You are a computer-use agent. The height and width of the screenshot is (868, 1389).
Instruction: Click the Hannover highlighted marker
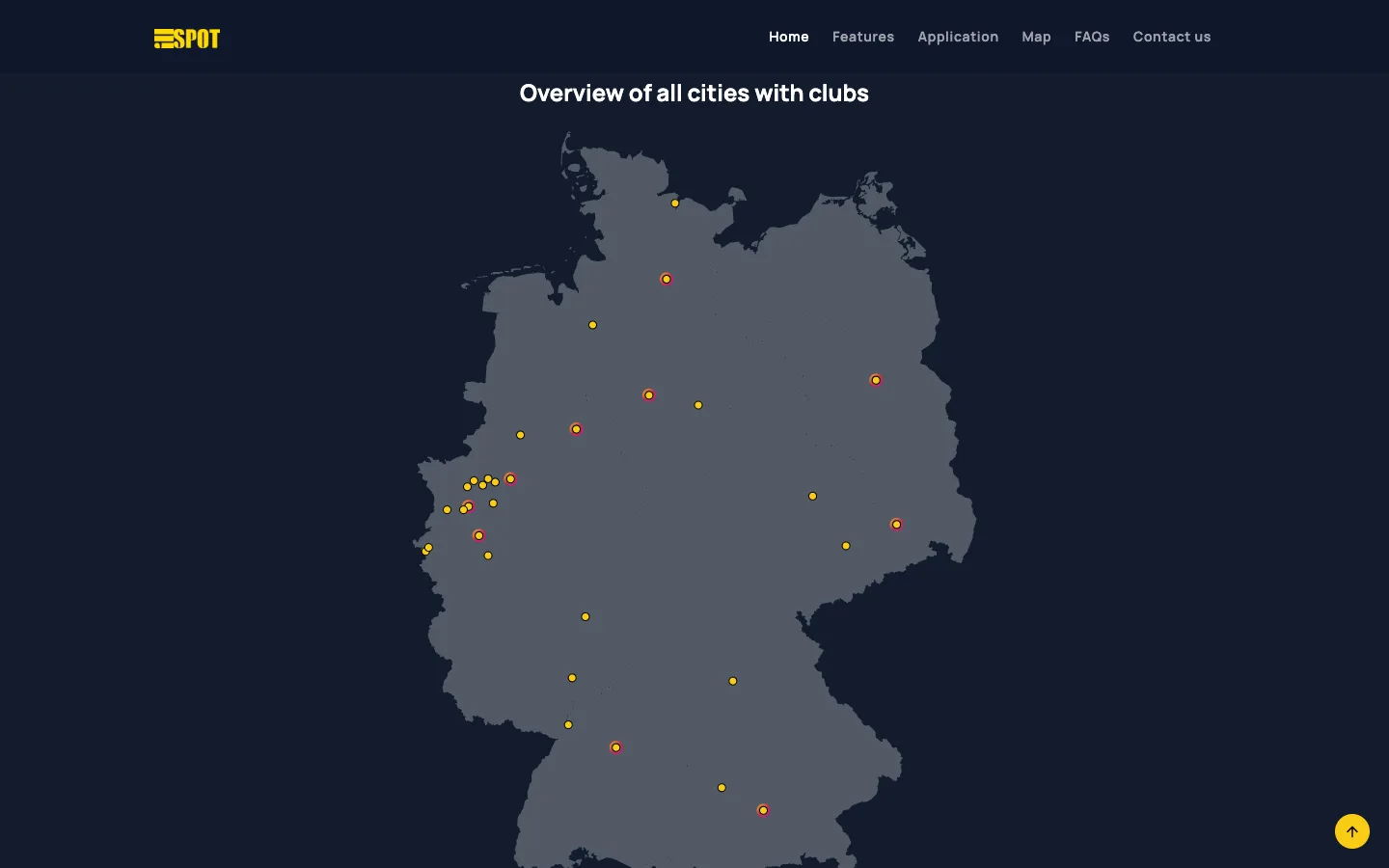coord(648,395)
